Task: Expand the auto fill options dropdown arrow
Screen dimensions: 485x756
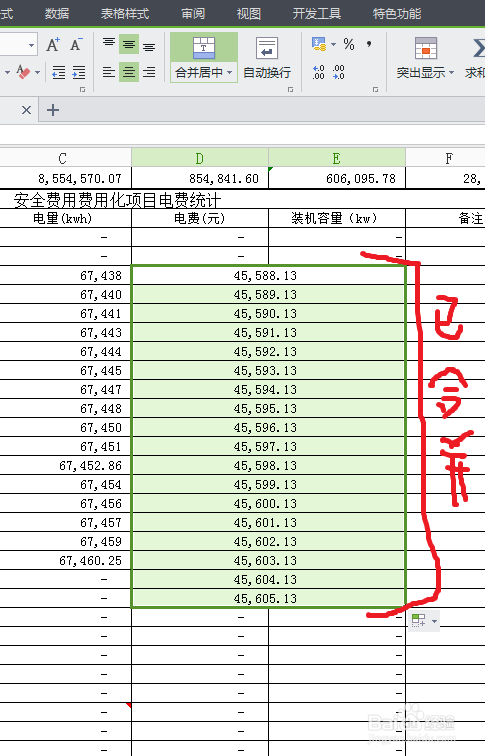Action: 434,621
